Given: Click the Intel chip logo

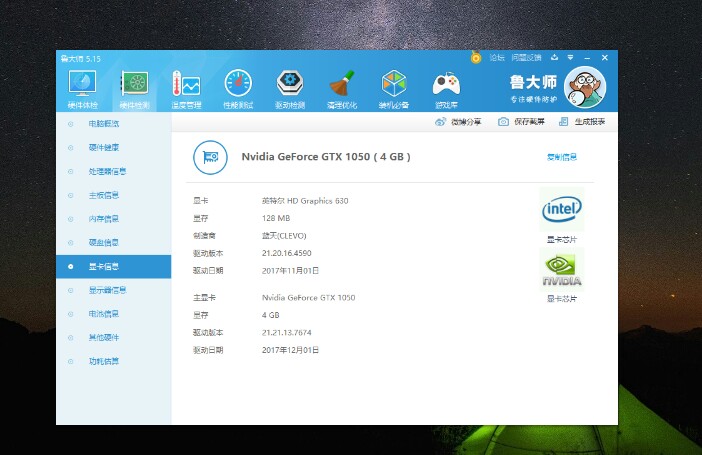Looking at the screenshot, I should pyautogui.click(x=562, y=209).
